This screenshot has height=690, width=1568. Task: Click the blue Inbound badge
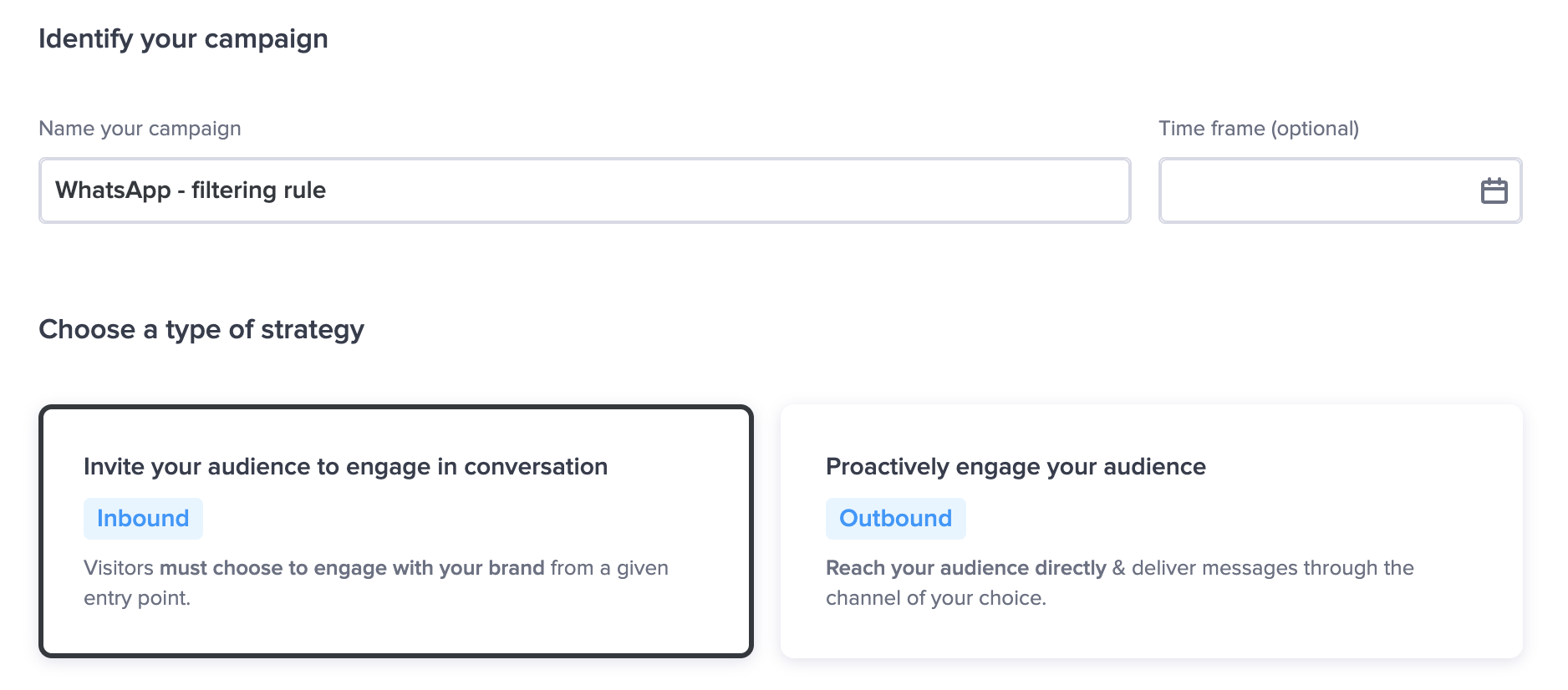(143, 519)
